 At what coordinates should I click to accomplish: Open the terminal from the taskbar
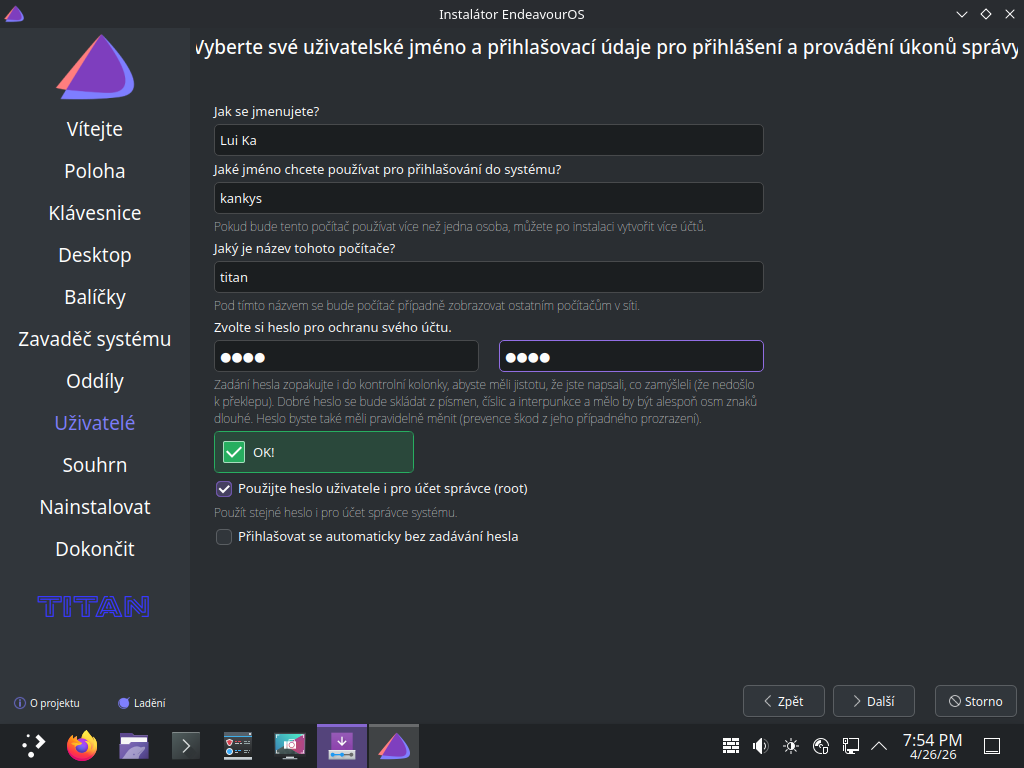coord(186,745)
